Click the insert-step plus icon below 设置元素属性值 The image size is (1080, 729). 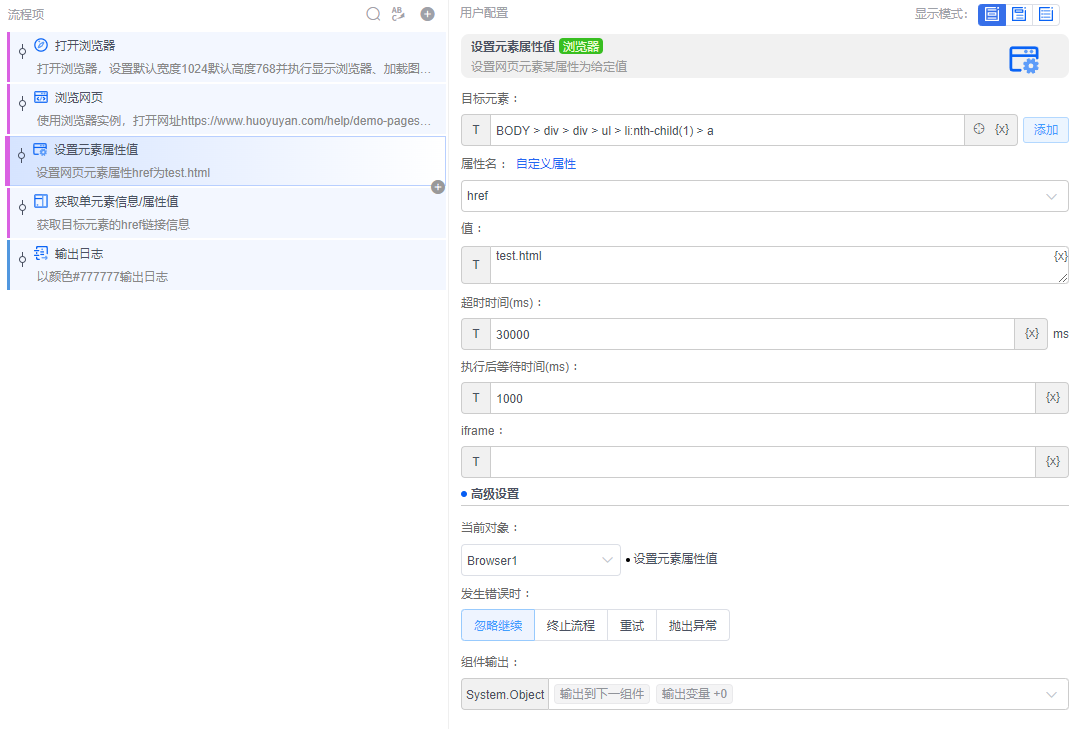[437, 187]
